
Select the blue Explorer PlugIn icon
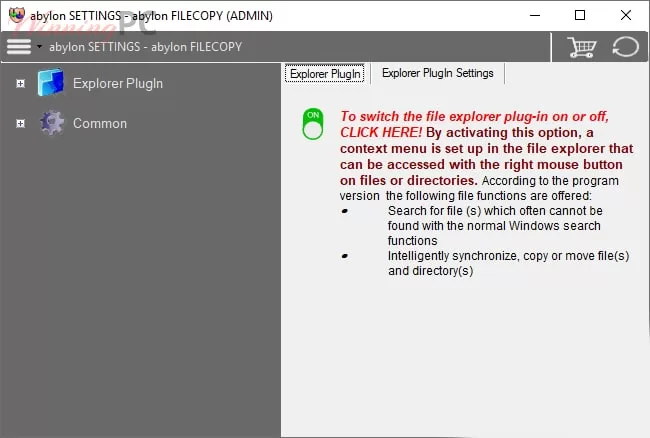pos(51,82)
